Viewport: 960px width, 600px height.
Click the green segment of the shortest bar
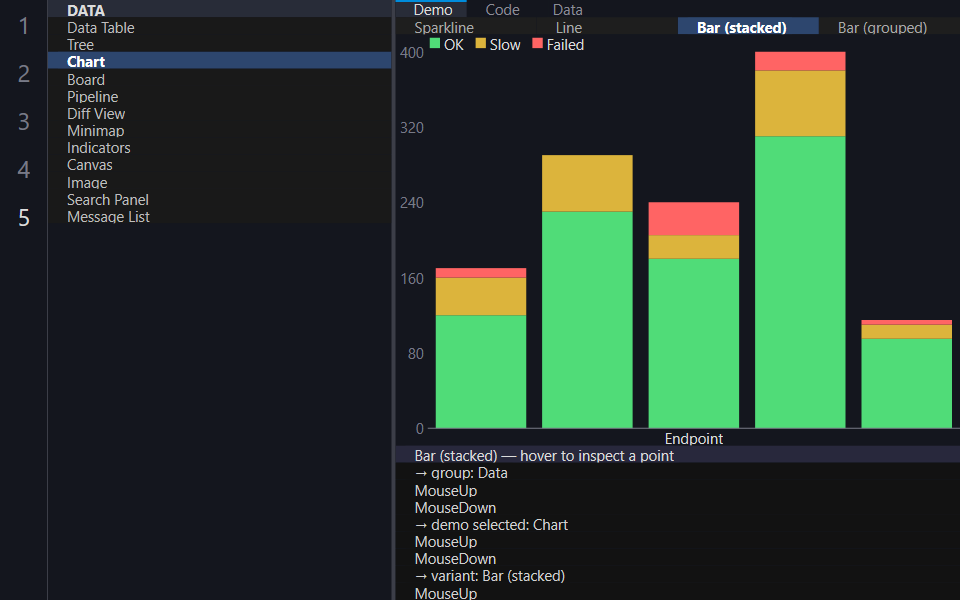click(906, 383)
